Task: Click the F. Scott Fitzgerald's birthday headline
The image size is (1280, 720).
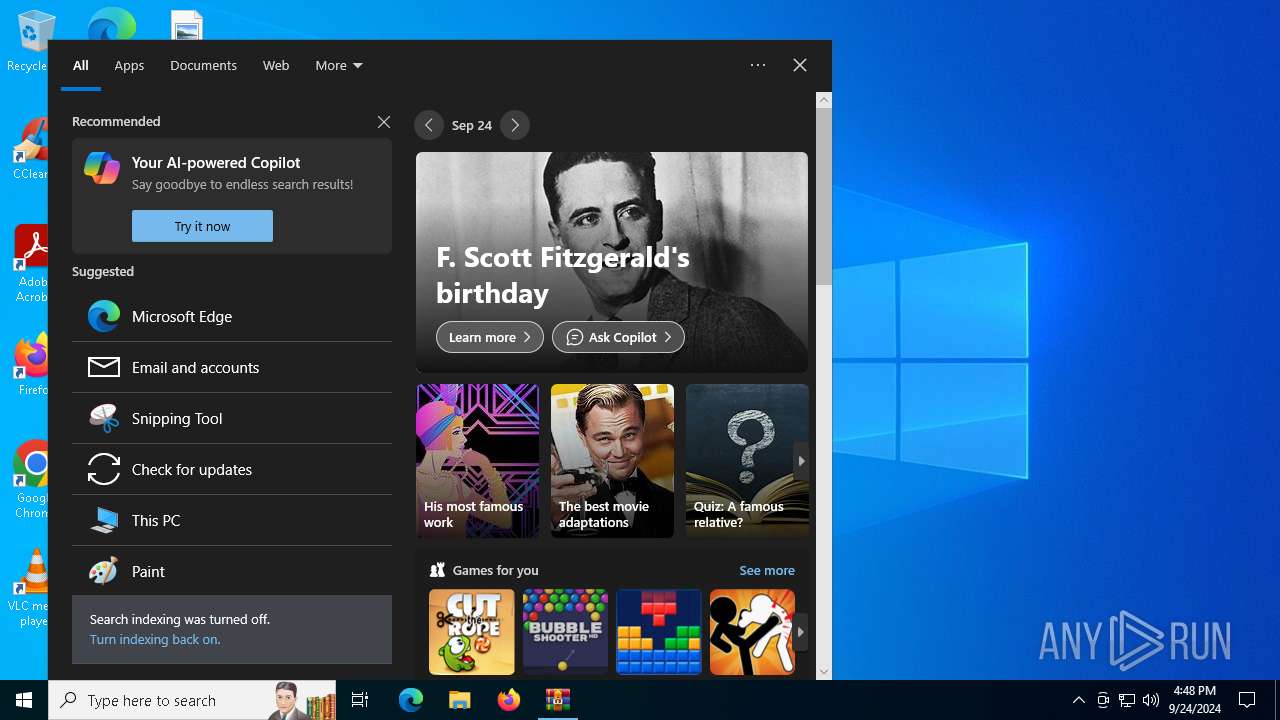Action: (563, 275)
